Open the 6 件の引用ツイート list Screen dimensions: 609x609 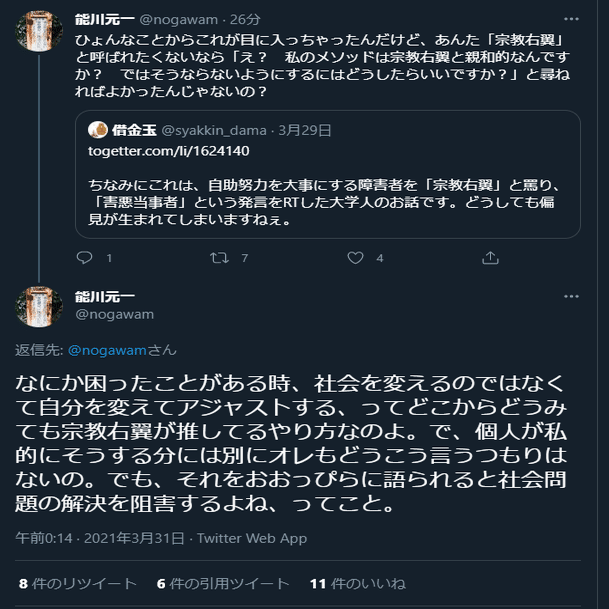pyautogui.click(x=222, y=583)
